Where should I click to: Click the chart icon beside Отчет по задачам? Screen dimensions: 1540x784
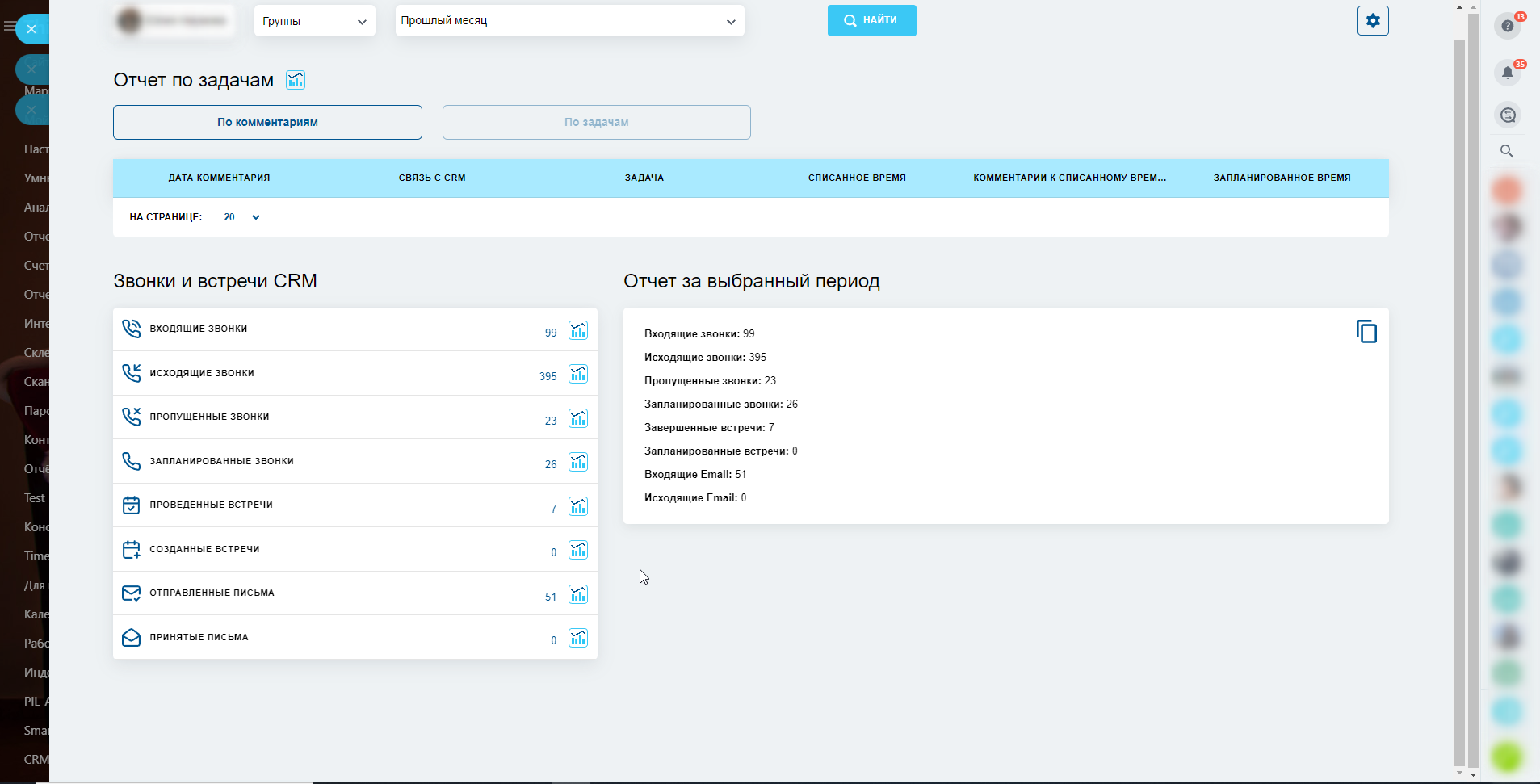[x=296, y=80]
